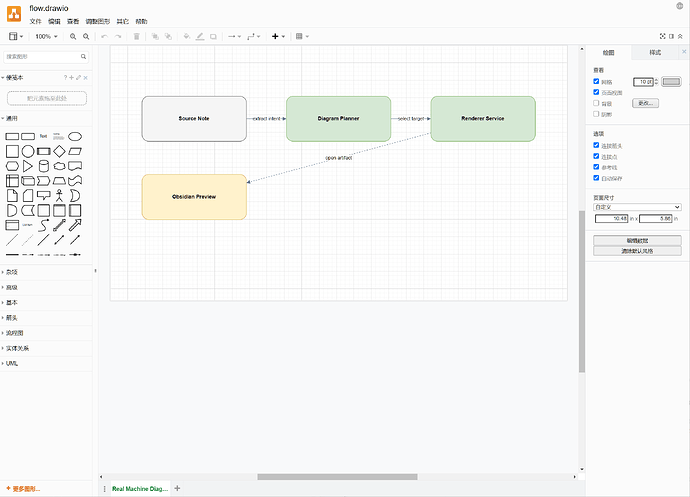Image resolution: width=690 pixels, height=497 pixels.
Task: Open the View panels dropdown in toolbar
Action: (16, 37)
